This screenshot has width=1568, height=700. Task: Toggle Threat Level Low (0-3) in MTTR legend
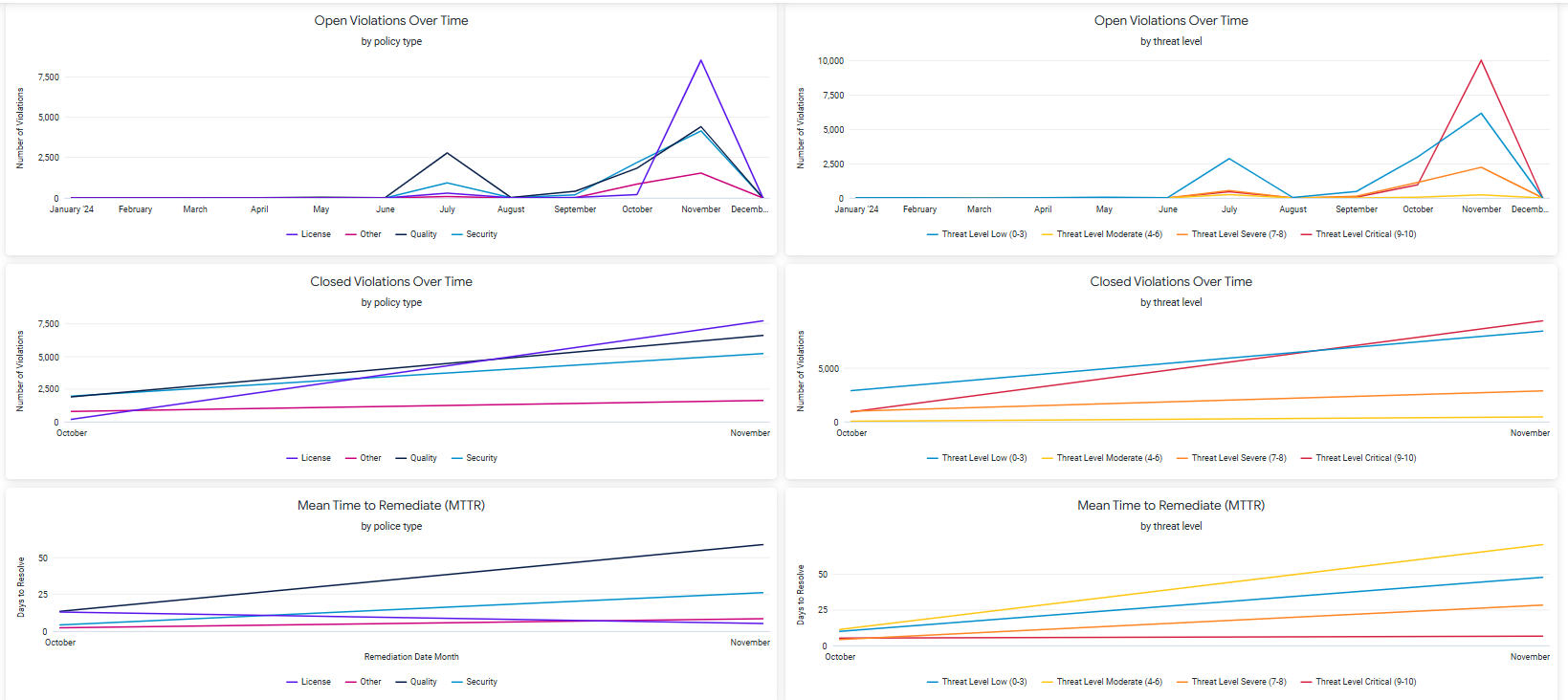coord(977,682)
